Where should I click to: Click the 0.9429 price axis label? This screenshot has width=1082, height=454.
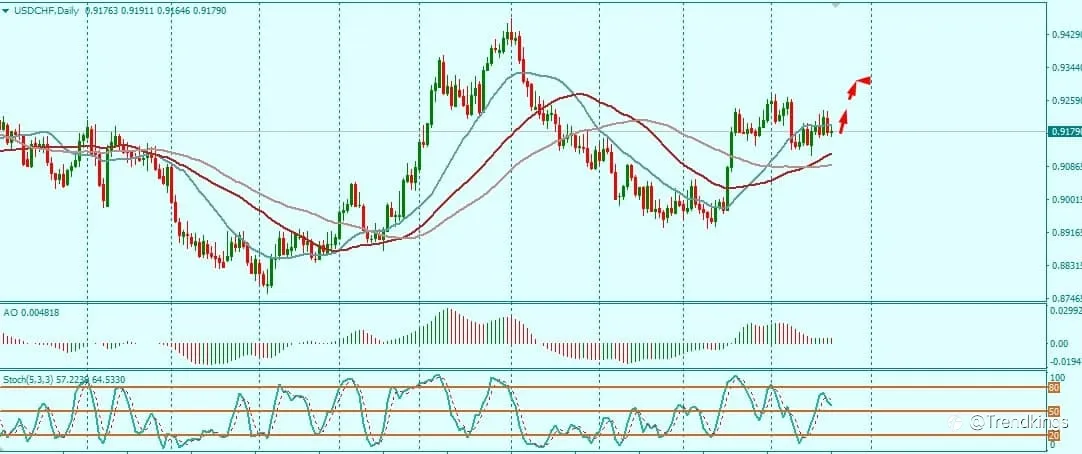[x=1067, y=34]
